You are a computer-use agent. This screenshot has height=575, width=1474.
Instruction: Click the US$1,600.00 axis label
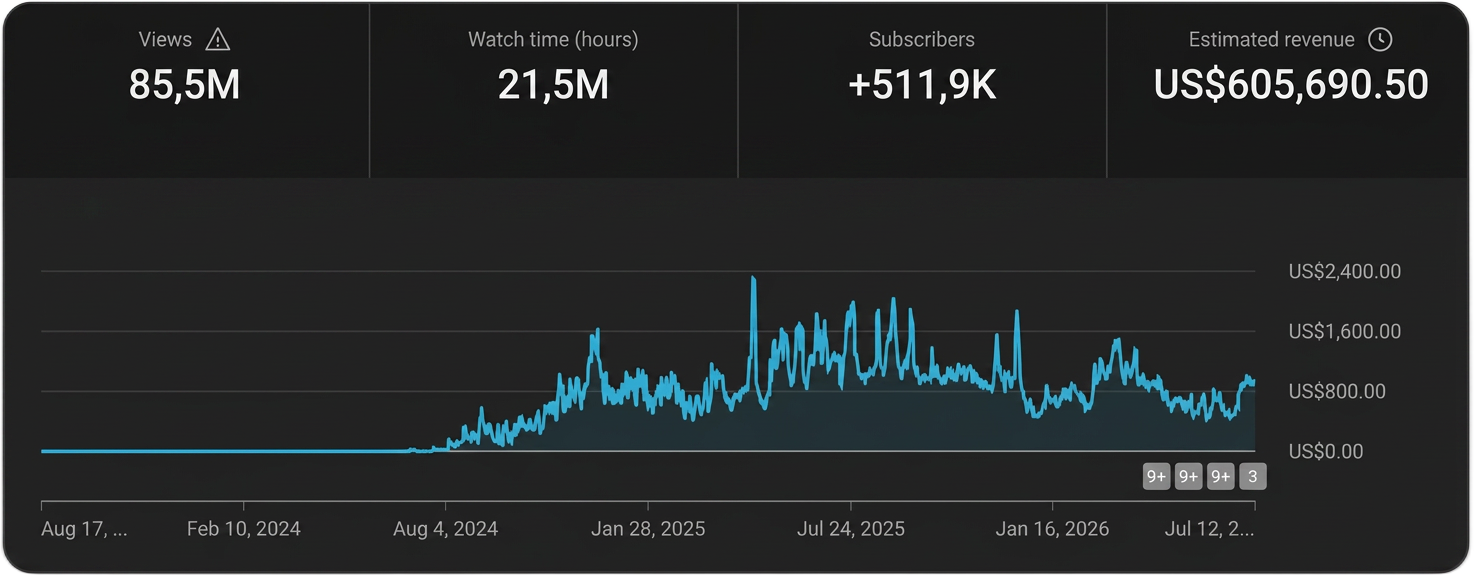[1345, 331]
